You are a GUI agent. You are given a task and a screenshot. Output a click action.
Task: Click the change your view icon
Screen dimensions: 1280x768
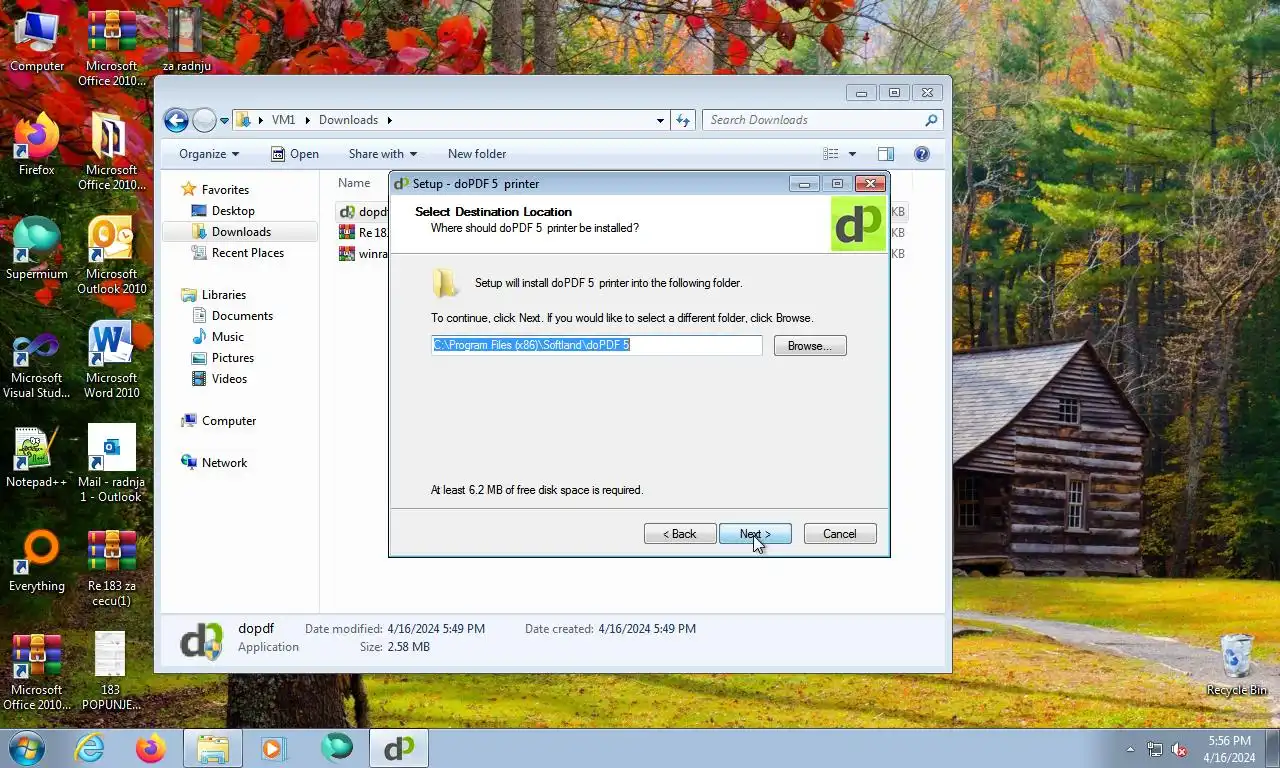pos(831,154)
